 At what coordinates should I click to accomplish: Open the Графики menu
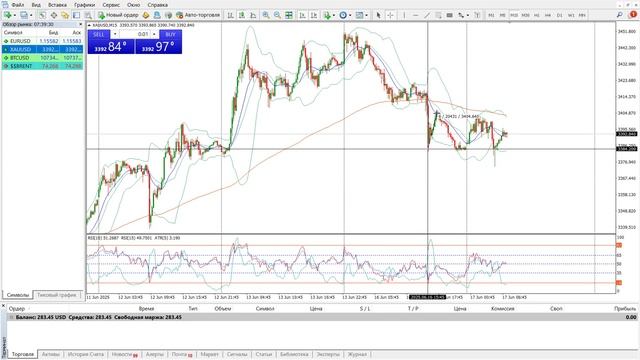(x=84, y=5)
